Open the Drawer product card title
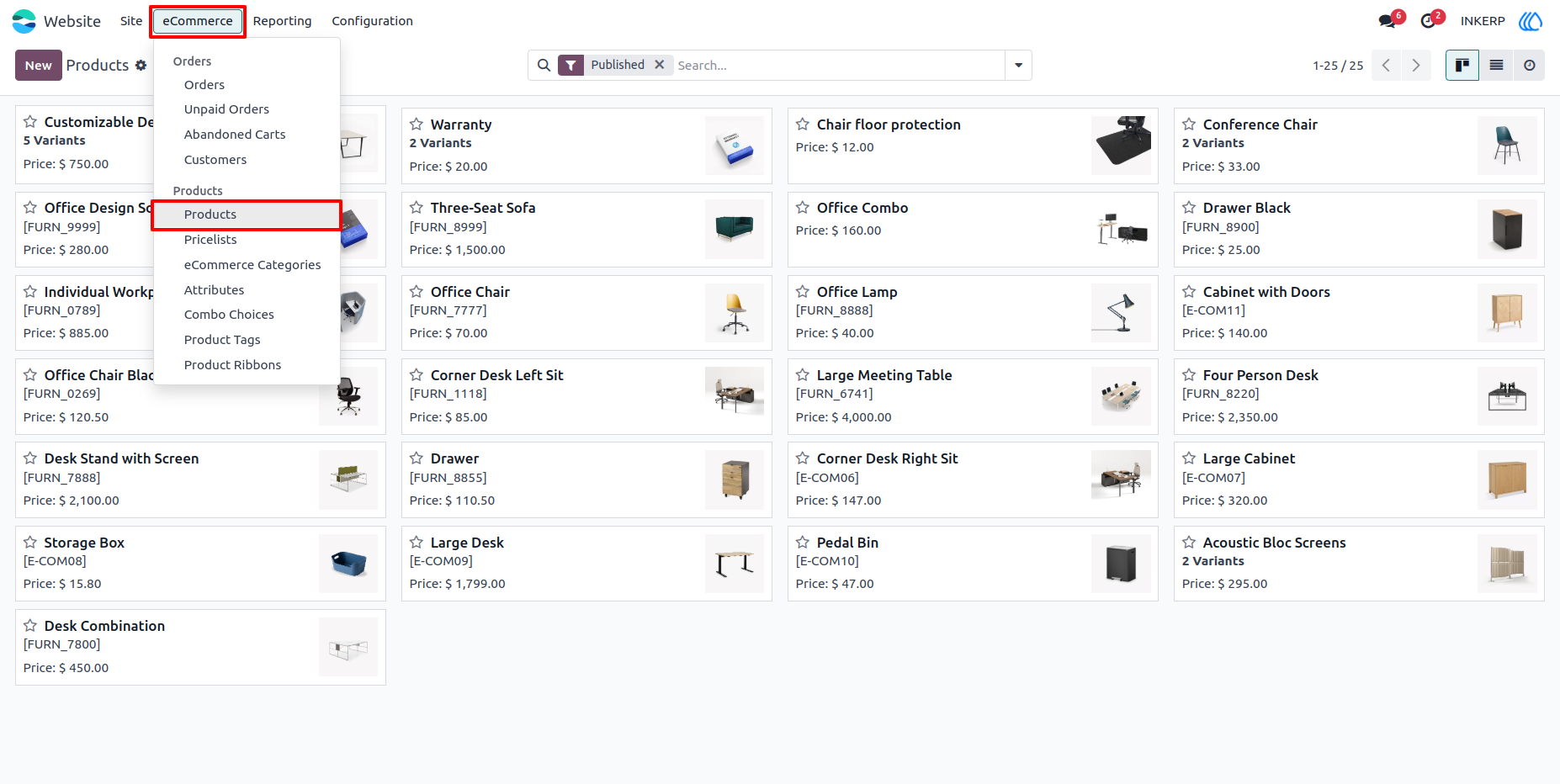This screenshot has height=784, width=1560. tap(454, 458)
